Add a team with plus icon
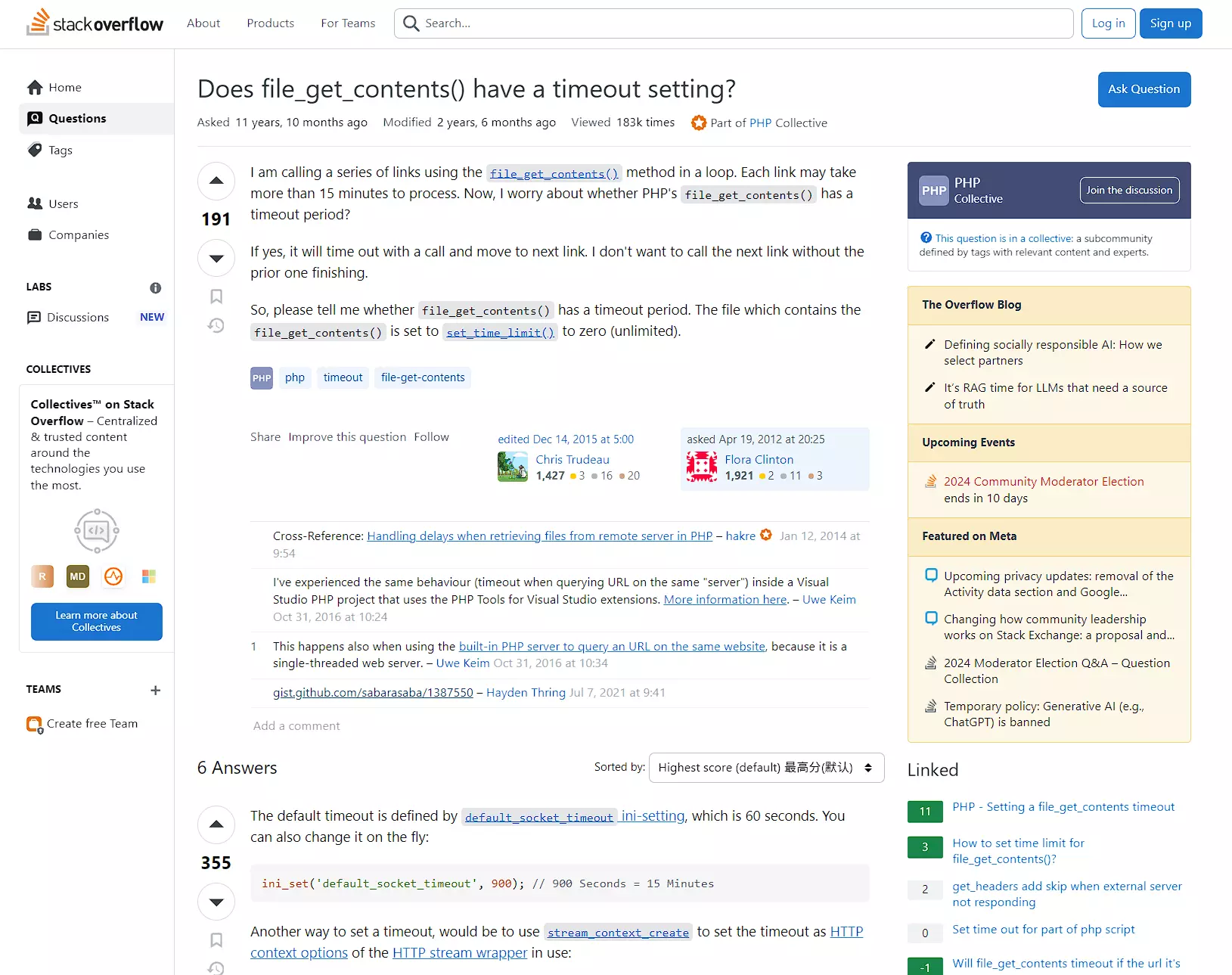This screenshot has width=1232, height=975. 155,690
